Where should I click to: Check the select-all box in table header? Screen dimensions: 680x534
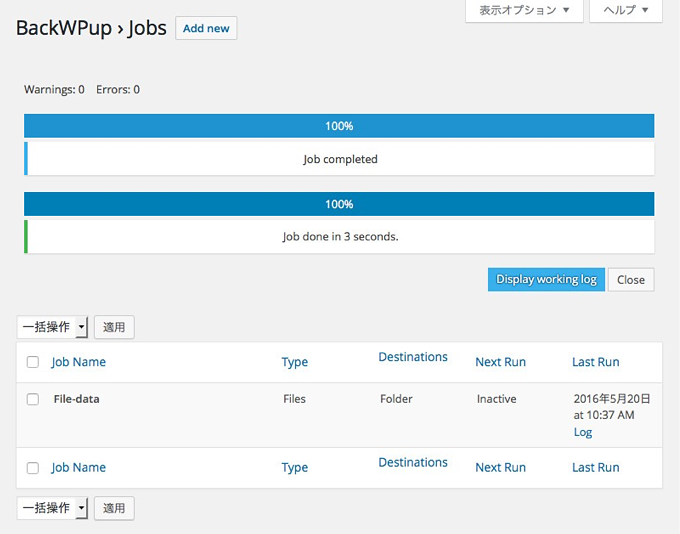33,362
